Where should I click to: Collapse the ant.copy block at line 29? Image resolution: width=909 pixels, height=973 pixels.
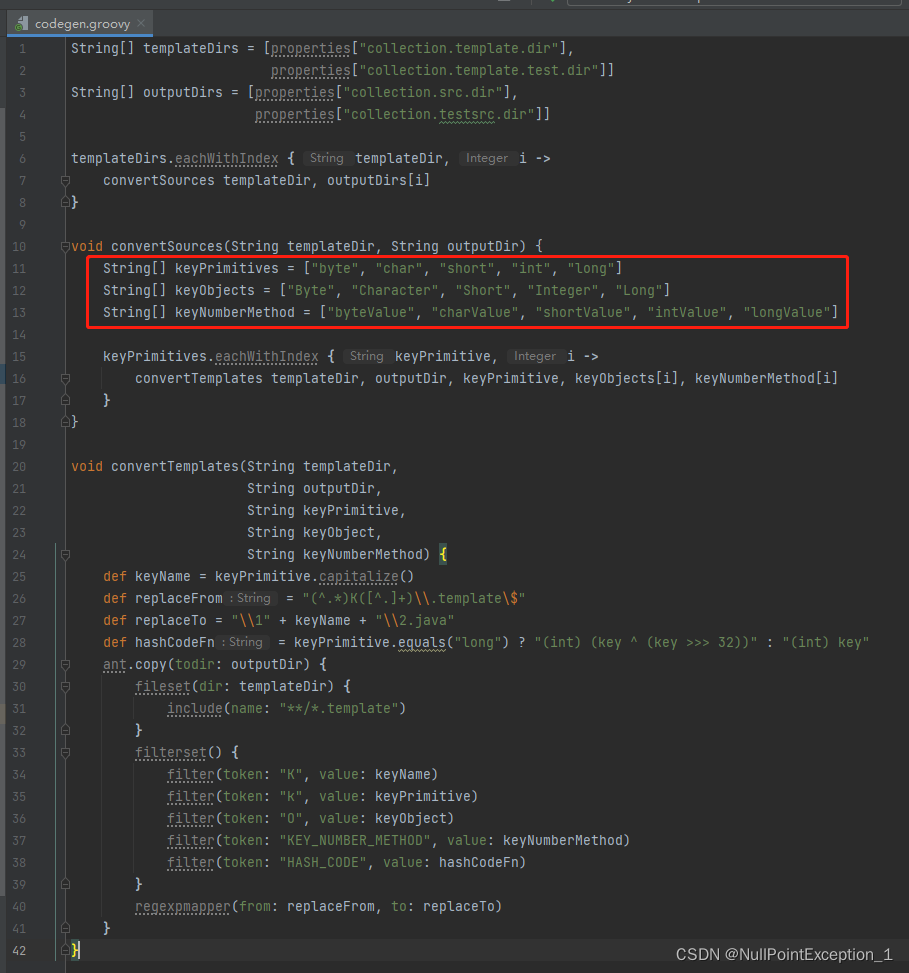point(65,665)
